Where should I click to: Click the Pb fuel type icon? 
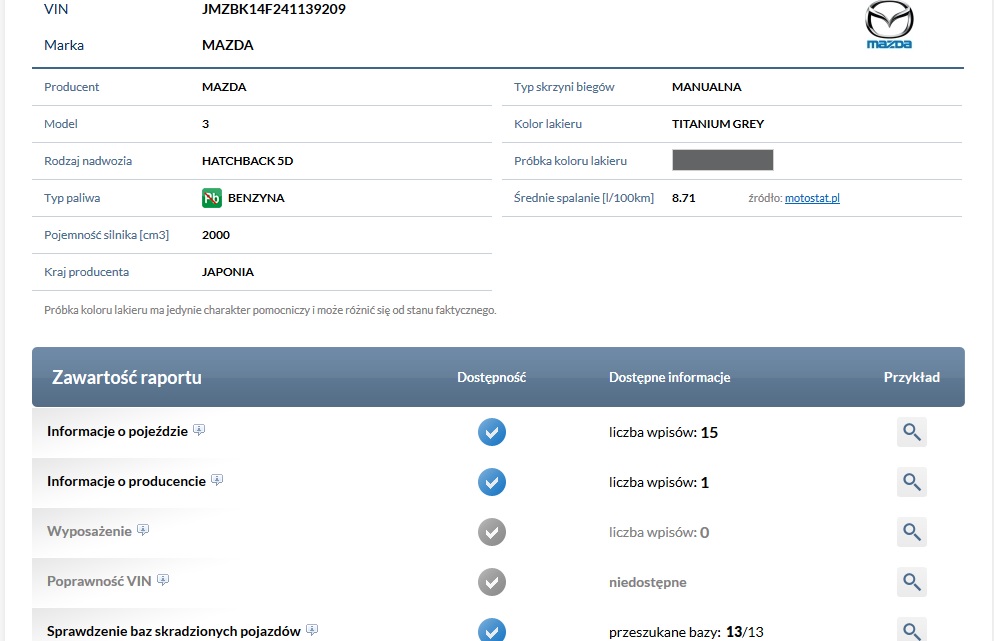(x=211, y=198)
